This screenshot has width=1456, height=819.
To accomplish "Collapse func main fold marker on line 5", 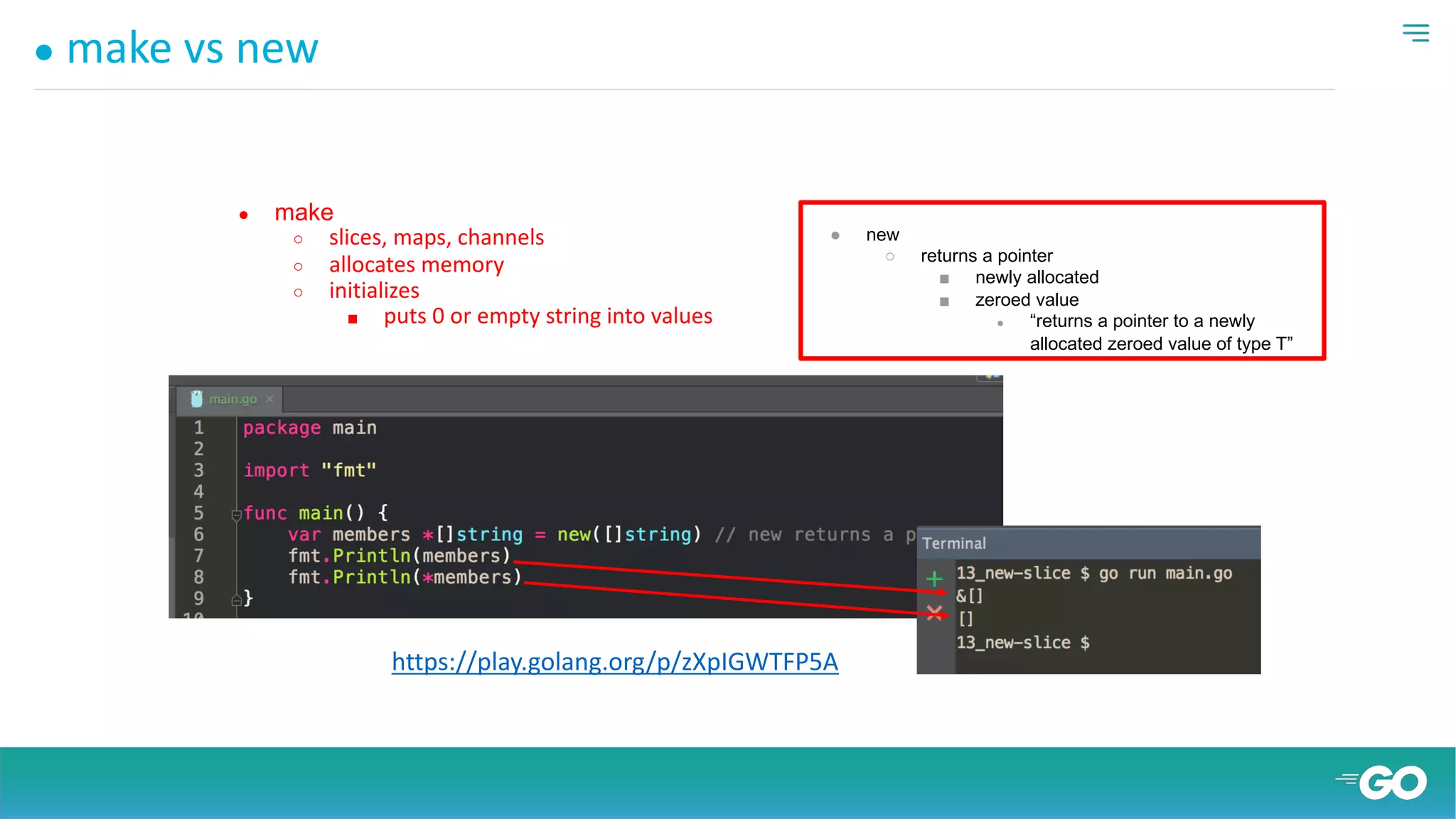I will pyautogui.click(x=236, y=515).
